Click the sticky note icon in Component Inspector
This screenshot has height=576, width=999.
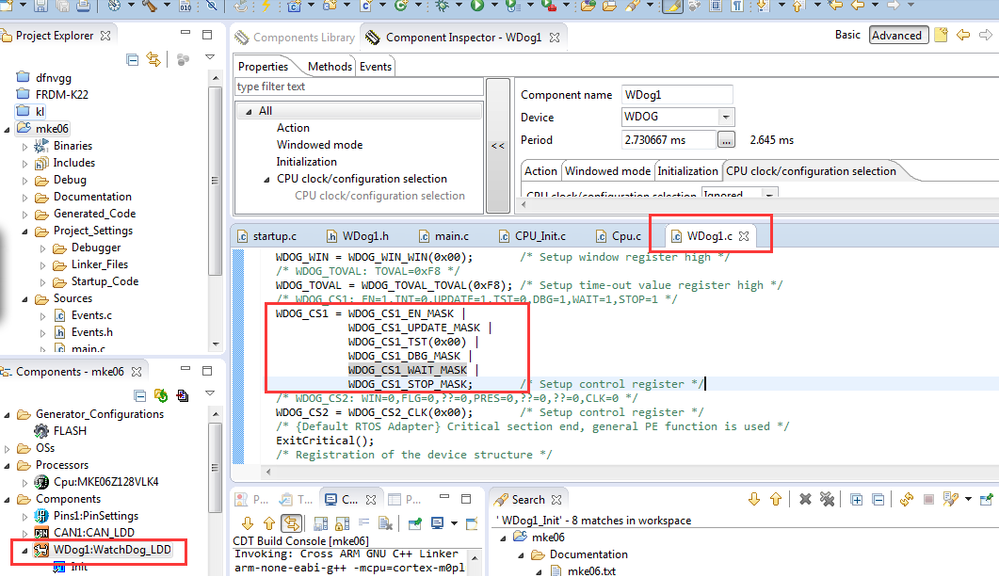pos(941,35)
